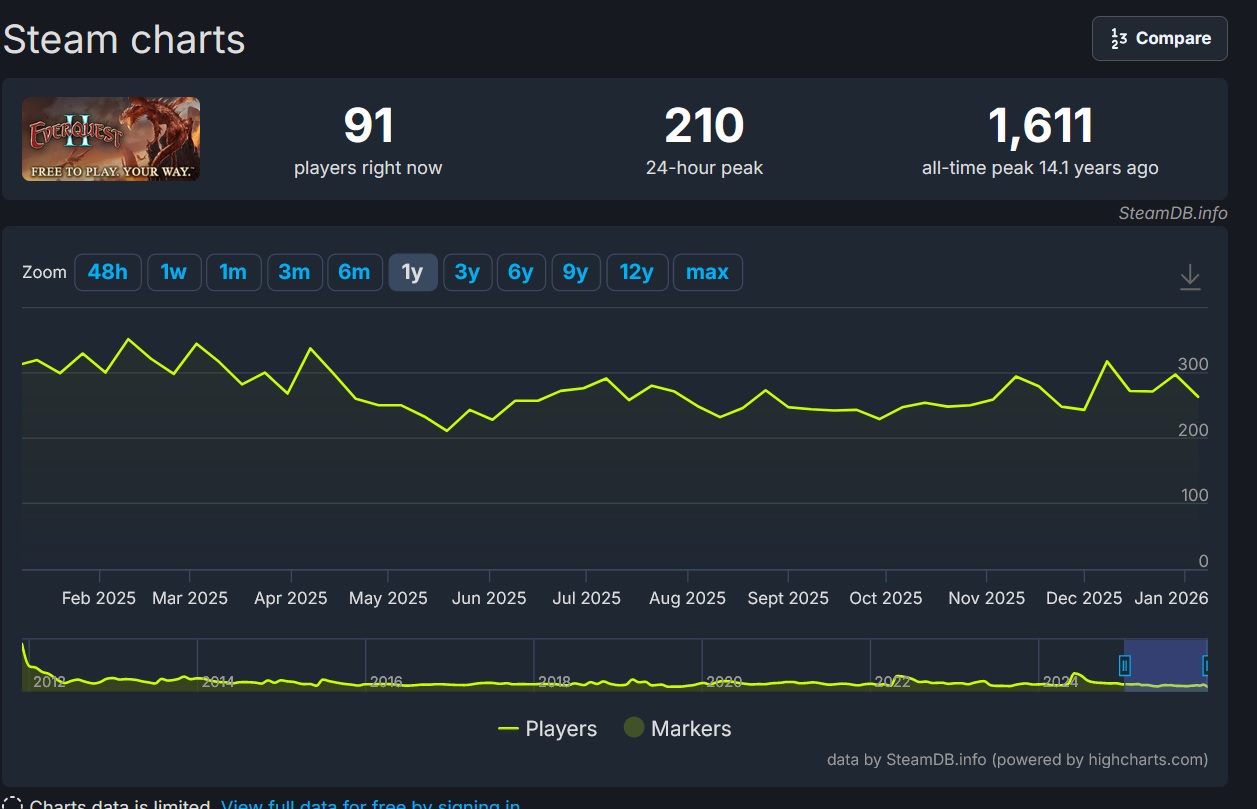Click the highlighted navigator selection window
The width and height of the screenshot is (1257, 809).
pos(1166,665)
